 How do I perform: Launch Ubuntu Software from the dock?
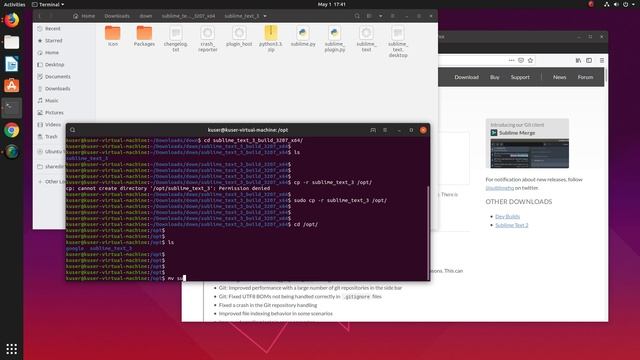pyautogui.click(x=11, y=86)
